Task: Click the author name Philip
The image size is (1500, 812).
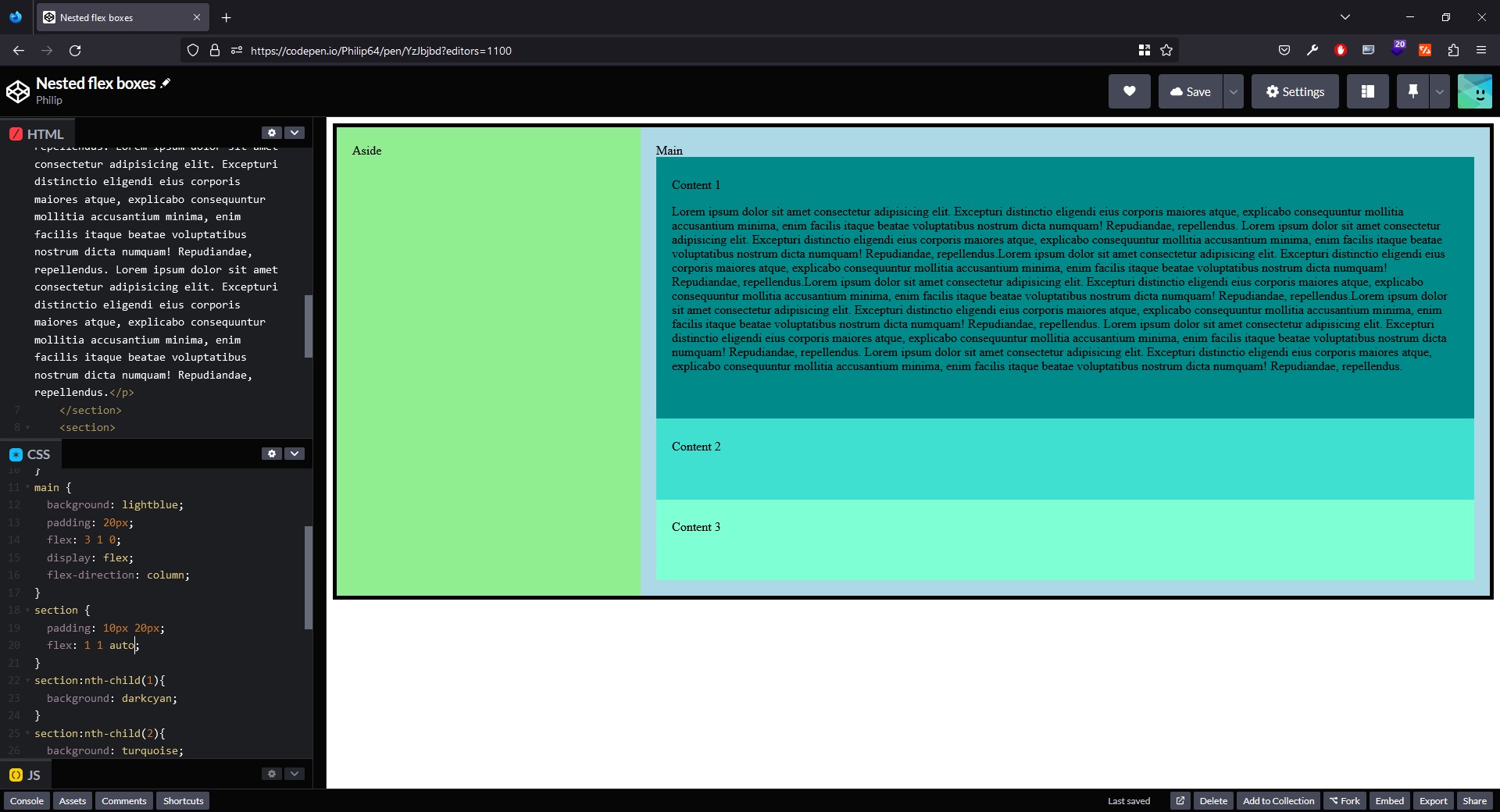Action: (x=49, y=100)
